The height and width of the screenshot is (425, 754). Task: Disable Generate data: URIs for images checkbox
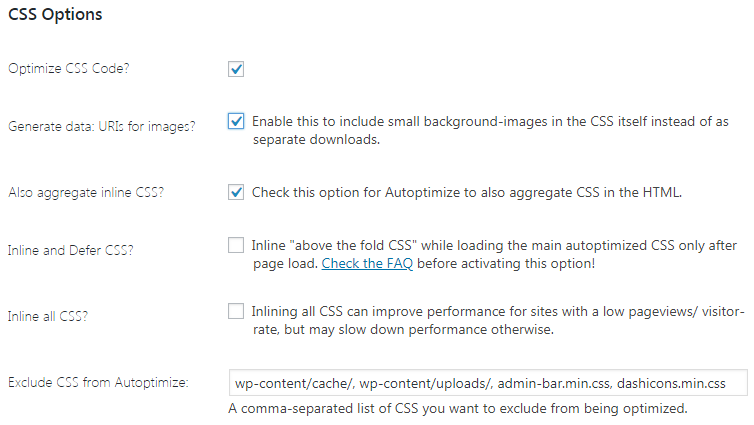[236, 121]
